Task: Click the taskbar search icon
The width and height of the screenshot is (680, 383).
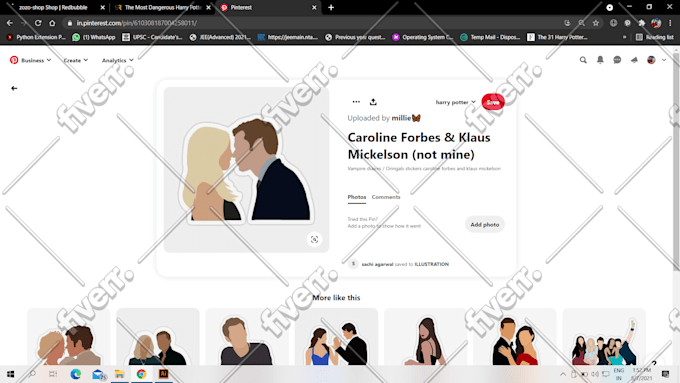Action: [32, 374]
